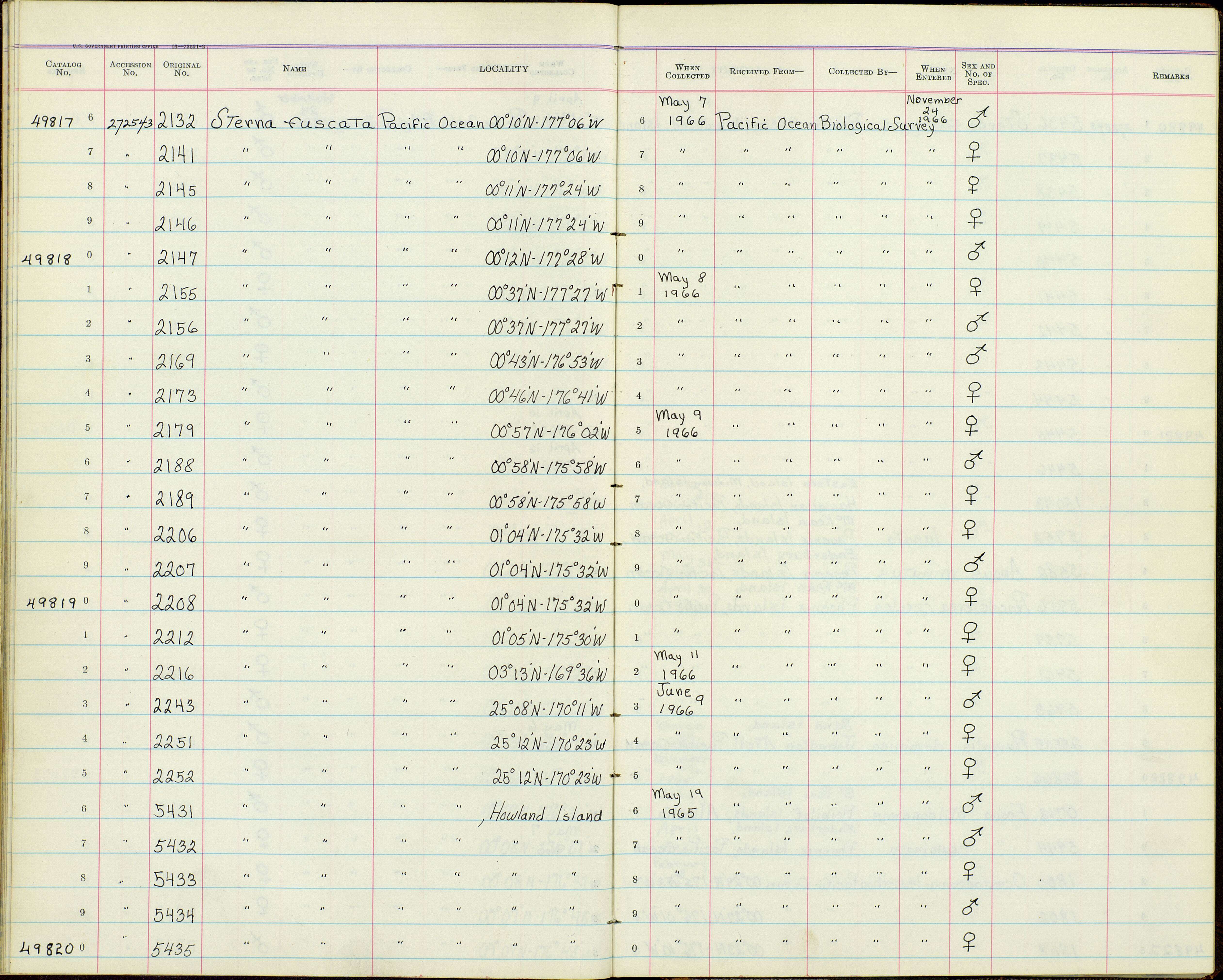Image resolution: width=1223 pixels, height=980 pixels.
Task: Click the CATALOG NO. column header
Action: tap(64, 69)
